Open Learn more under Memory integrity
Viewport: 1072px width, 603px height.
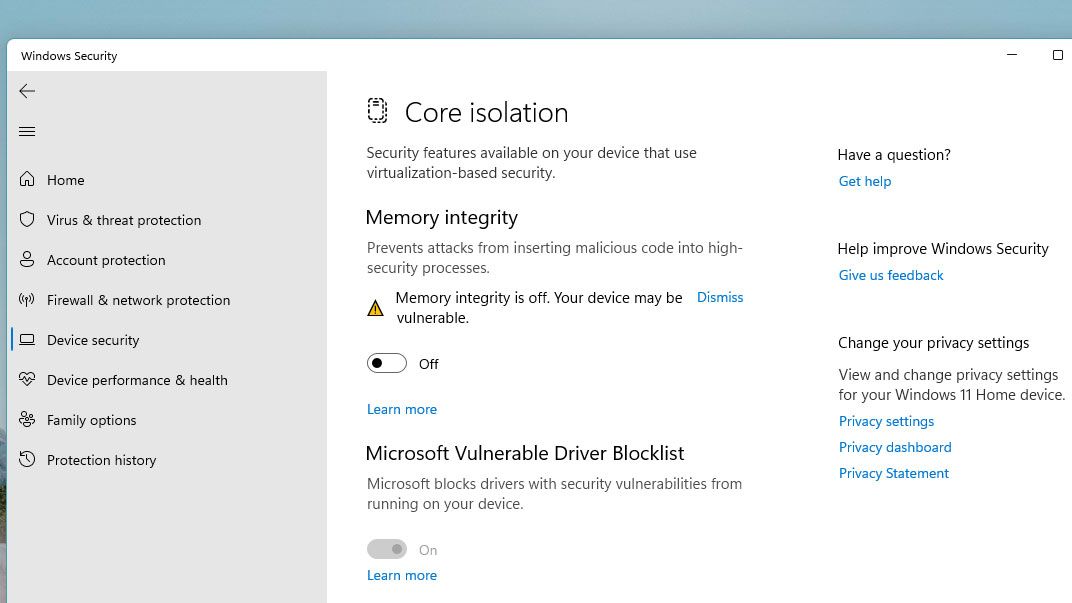coord(401,409)
